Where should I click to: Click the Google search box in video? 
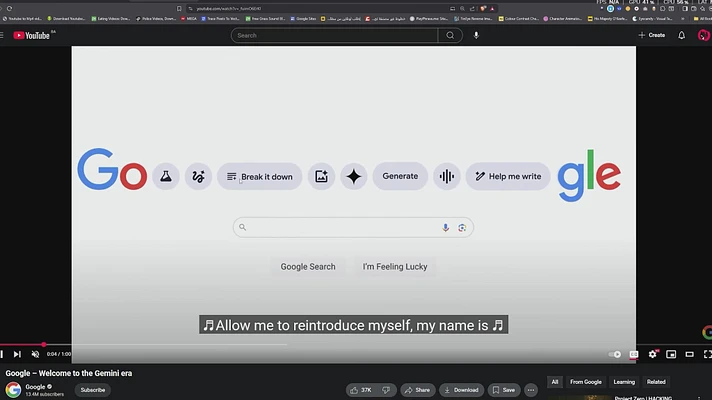[353, 227]
